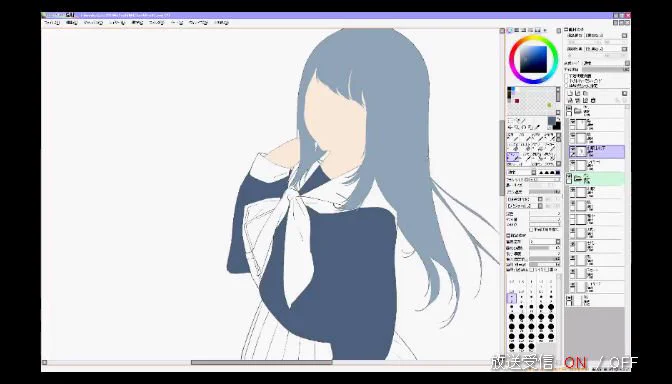Show the swatches panel toggle
The height and width of the screenshot is (384, 672).
click(x=537, y=30)
